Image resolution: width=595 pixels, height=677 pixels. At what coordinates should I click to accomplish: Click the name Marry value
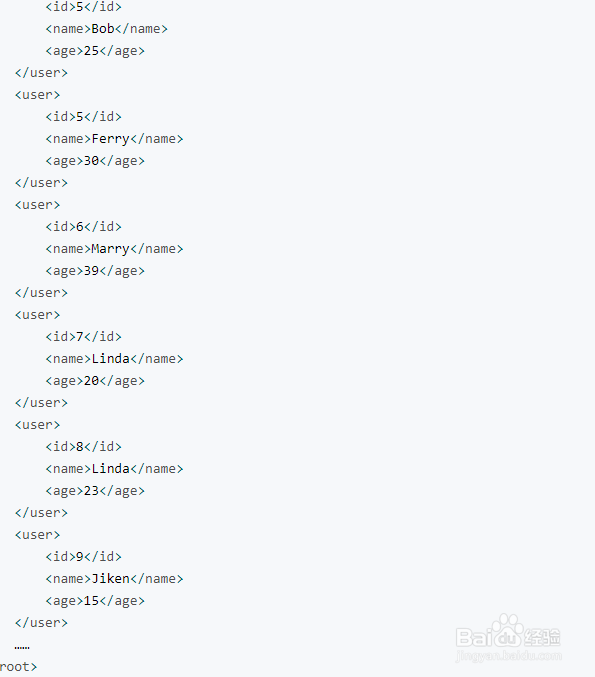111,249
